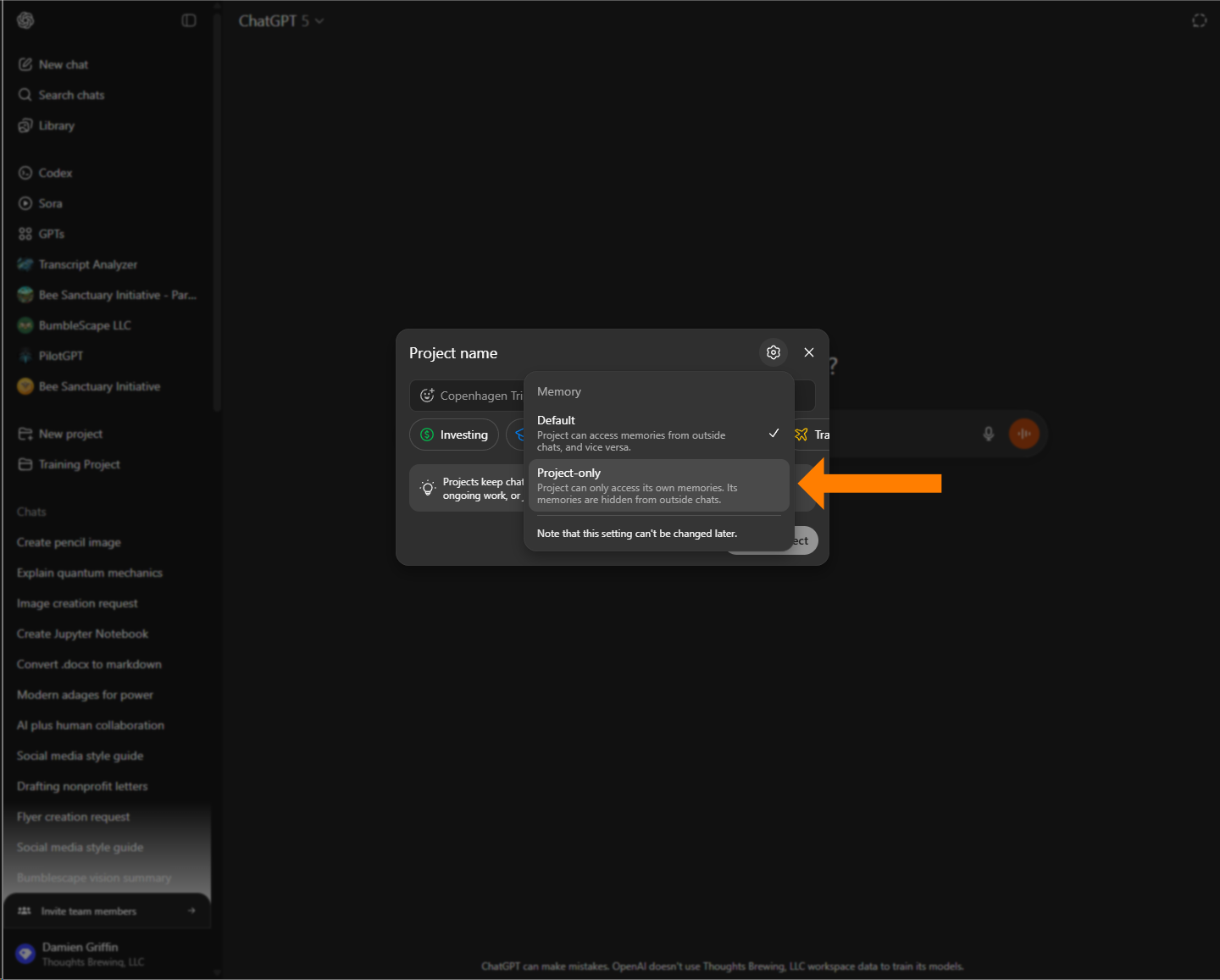Open Sora
The height and width of the screenshot is (980, 1220).
(x=50, y=202)
